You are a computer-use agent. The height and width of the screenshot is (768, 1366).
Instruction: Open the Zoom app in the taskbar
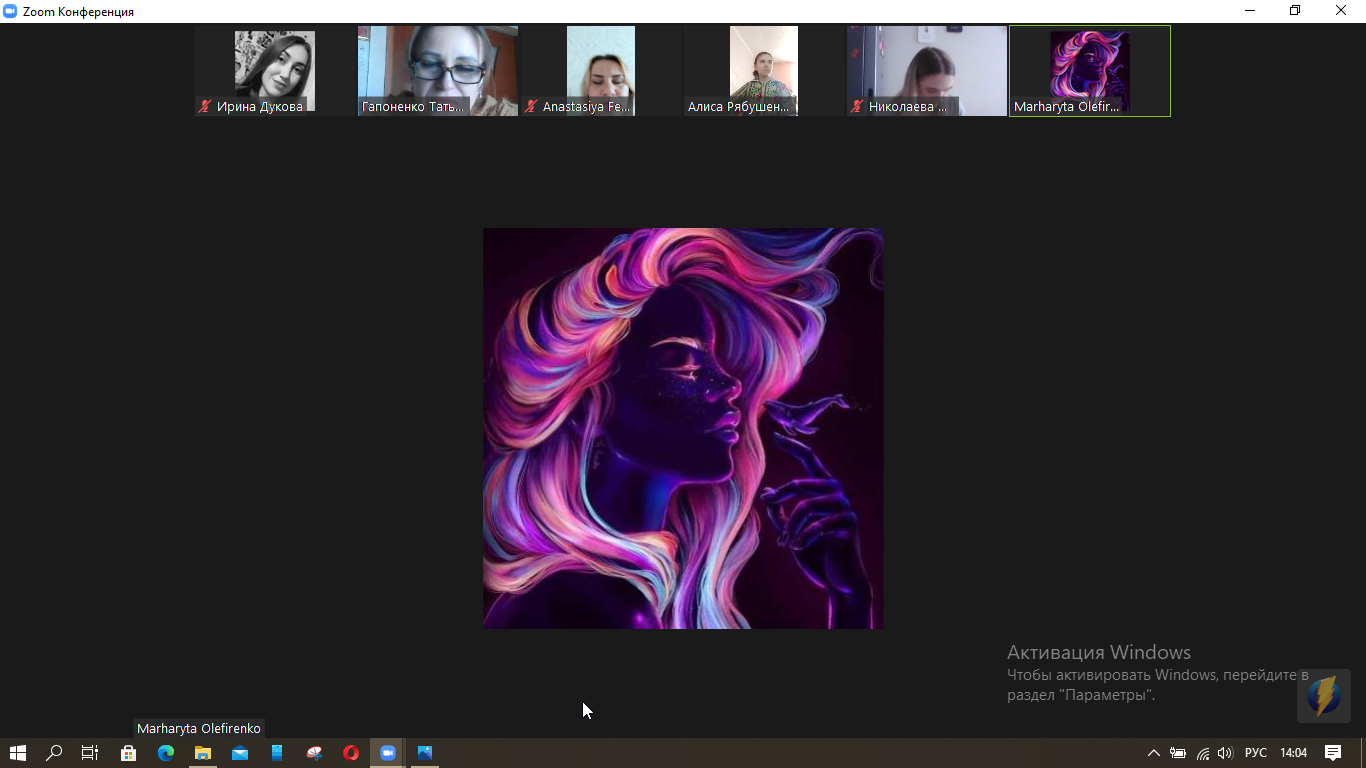click(x=388, y=753)
